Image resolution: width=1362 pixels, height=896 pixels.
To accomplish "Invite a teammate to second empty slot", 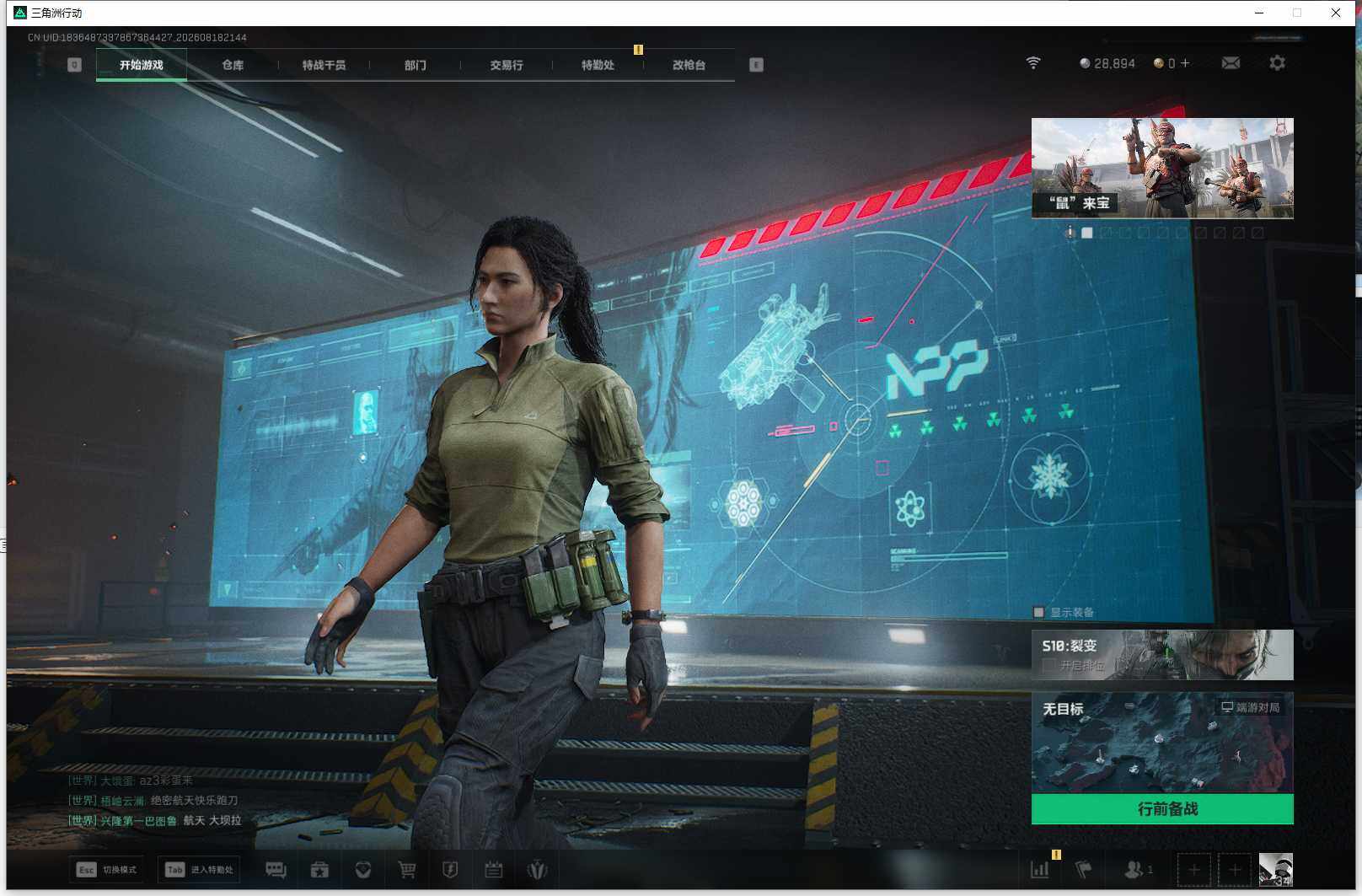I will click(x=1235, y=870).
